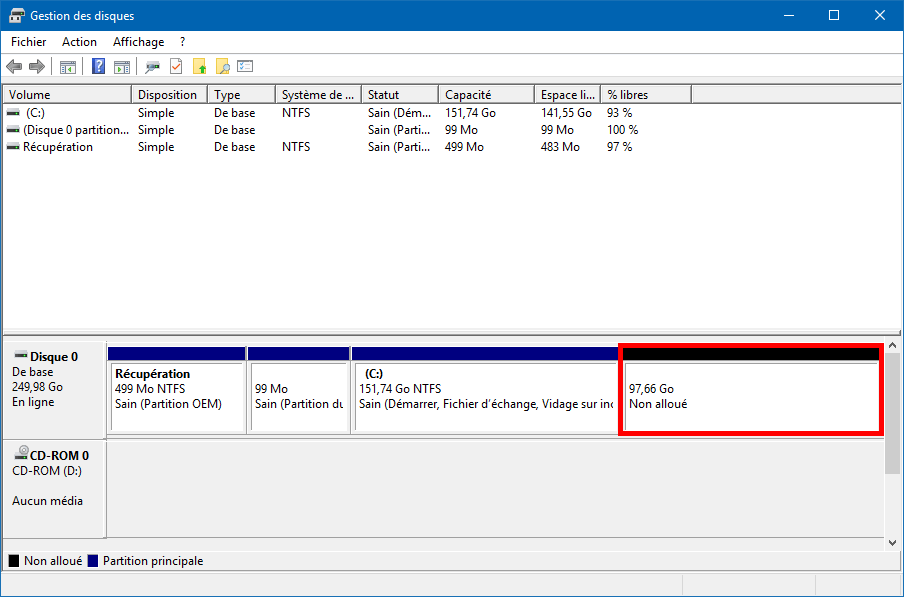
Task: Click the disk pane vertical scrollbar thumb
Action: point(892,414)
